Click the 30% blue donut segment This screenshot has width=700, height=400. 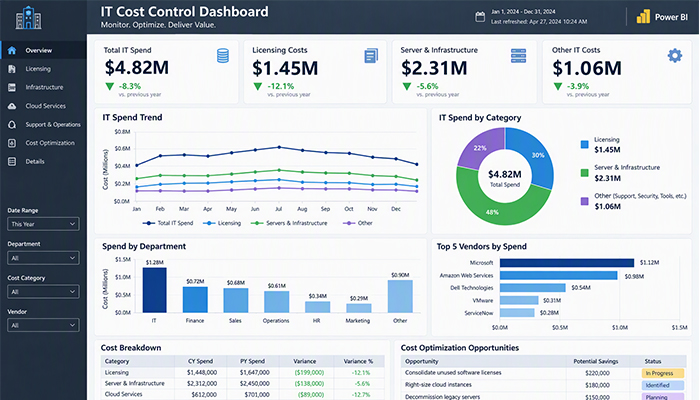538,155
